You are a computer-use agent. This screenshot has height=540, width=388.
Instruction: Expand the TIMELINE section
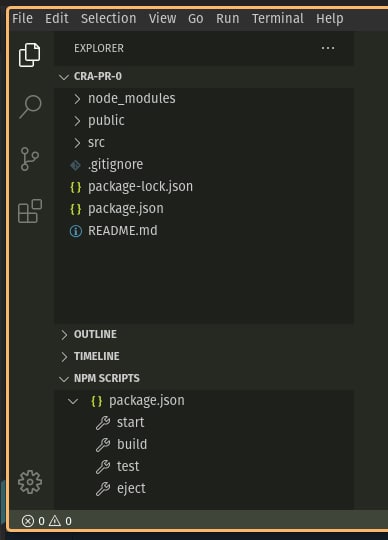(204, 356)
